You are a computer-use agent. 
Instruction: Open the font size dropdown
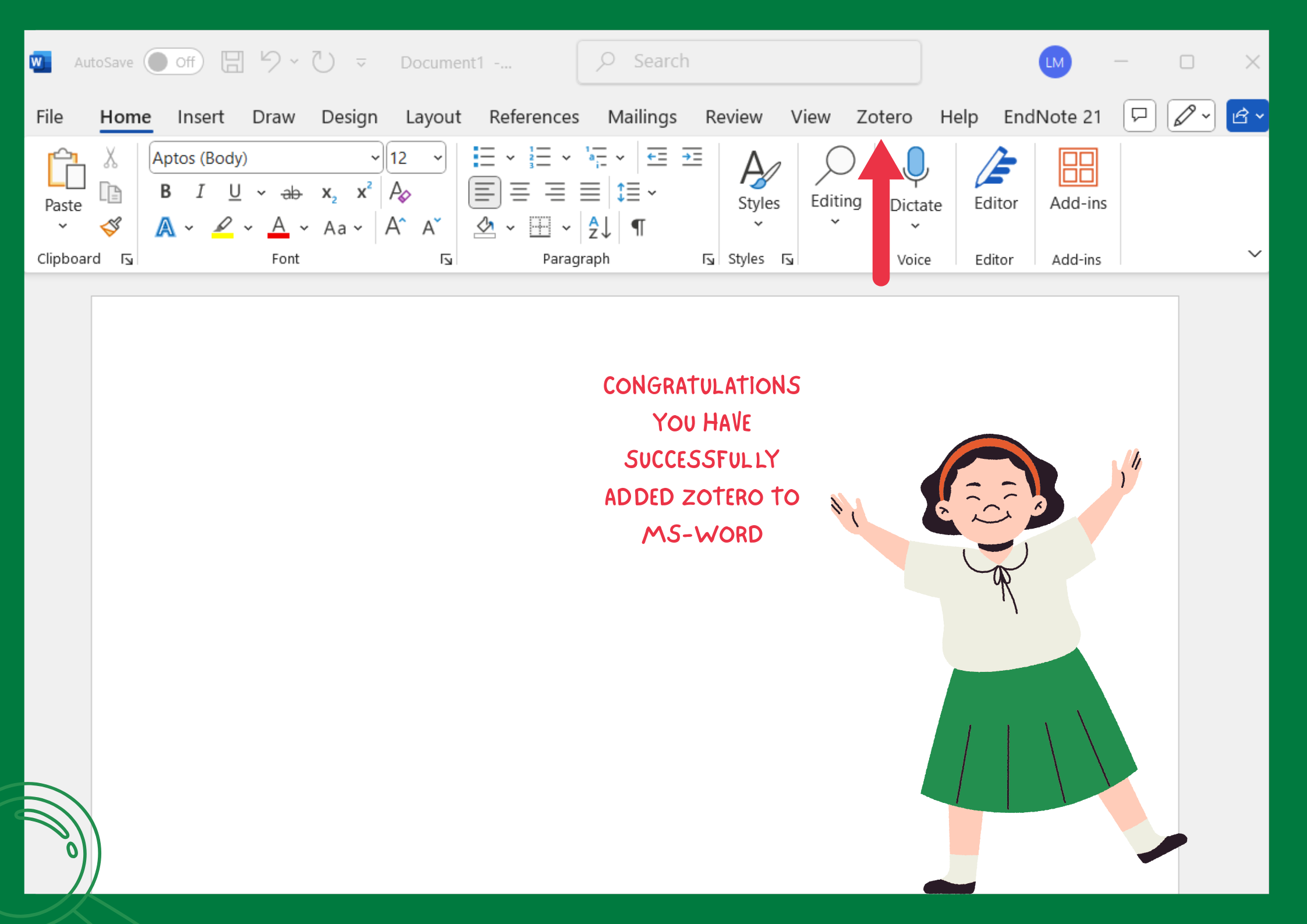coord(438,158)
